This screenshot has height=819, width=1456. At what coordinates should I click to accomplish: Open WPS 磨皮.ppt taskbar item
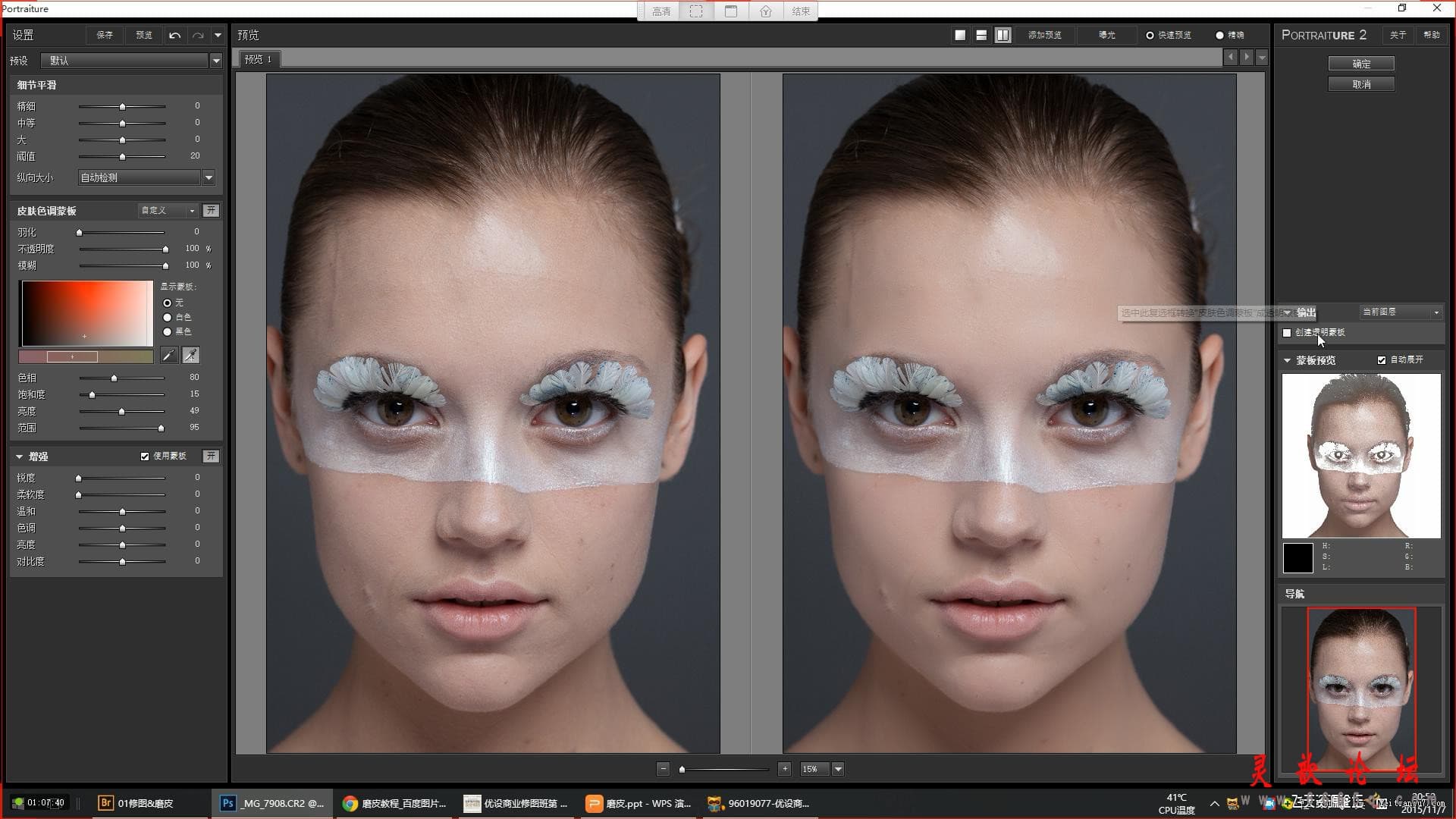pyautogui.click(x=639, y=804)
